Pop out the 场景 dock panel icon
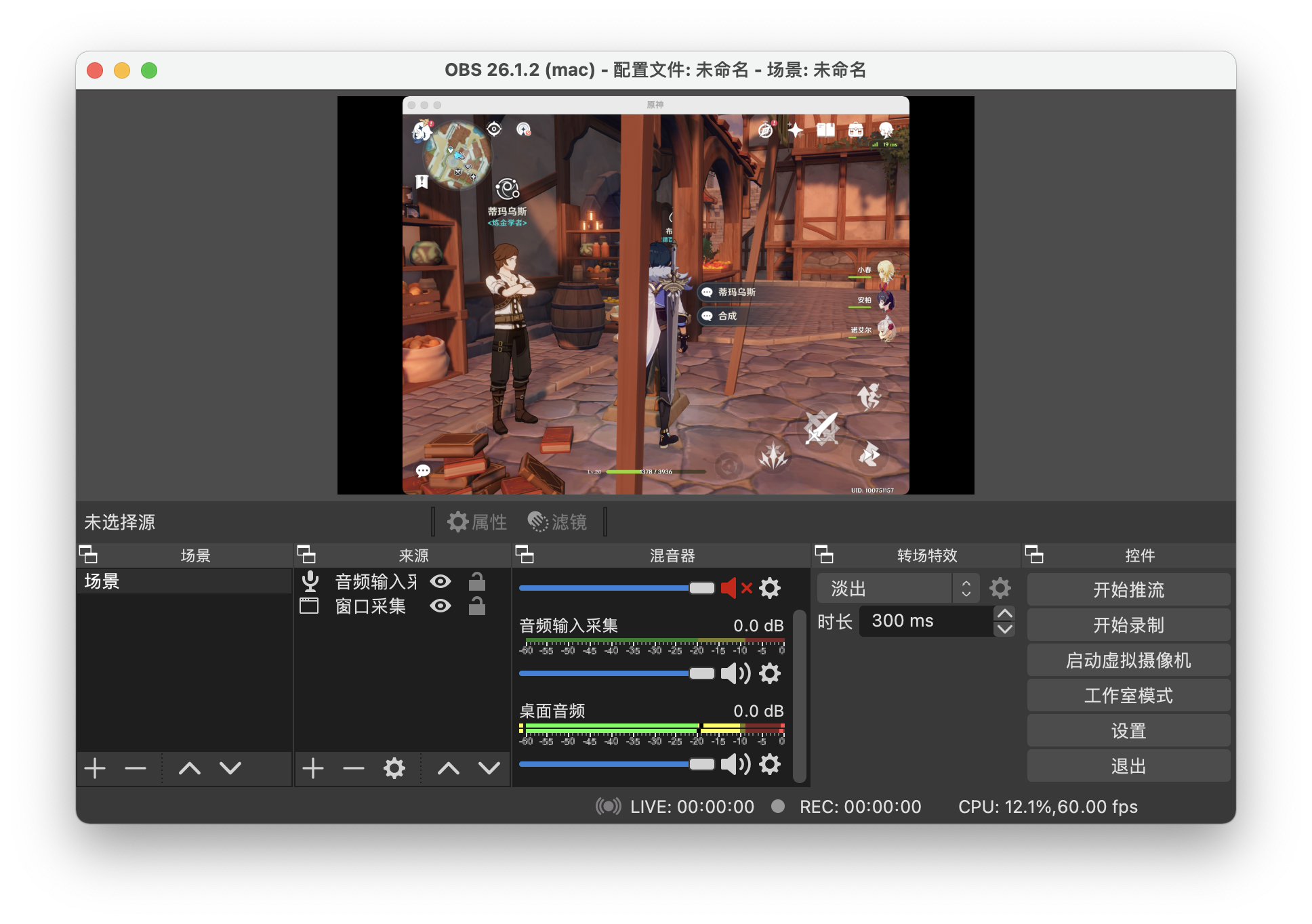 tap(89, 555)
